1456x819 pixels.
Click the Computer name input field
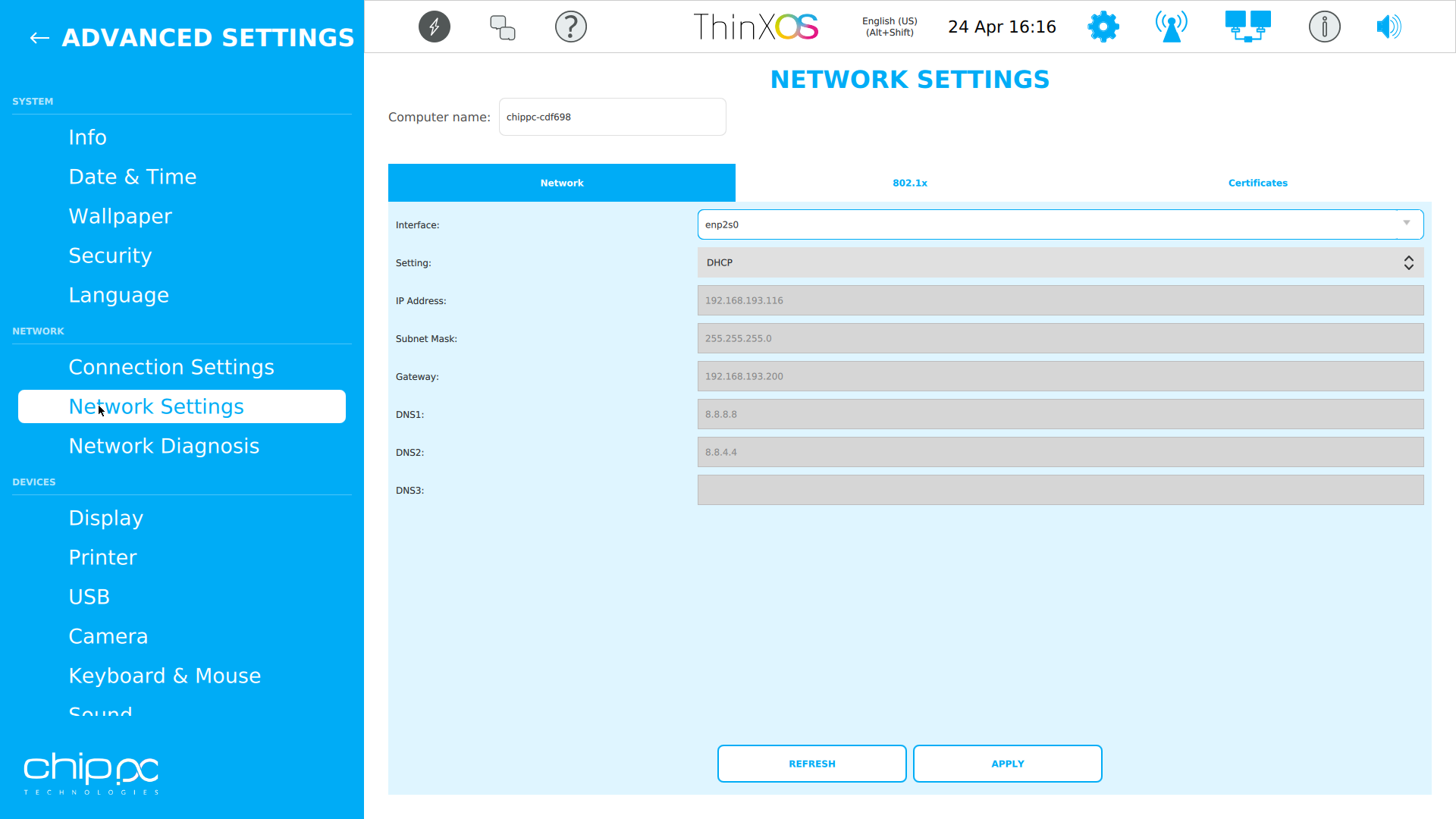click(612, 117)
